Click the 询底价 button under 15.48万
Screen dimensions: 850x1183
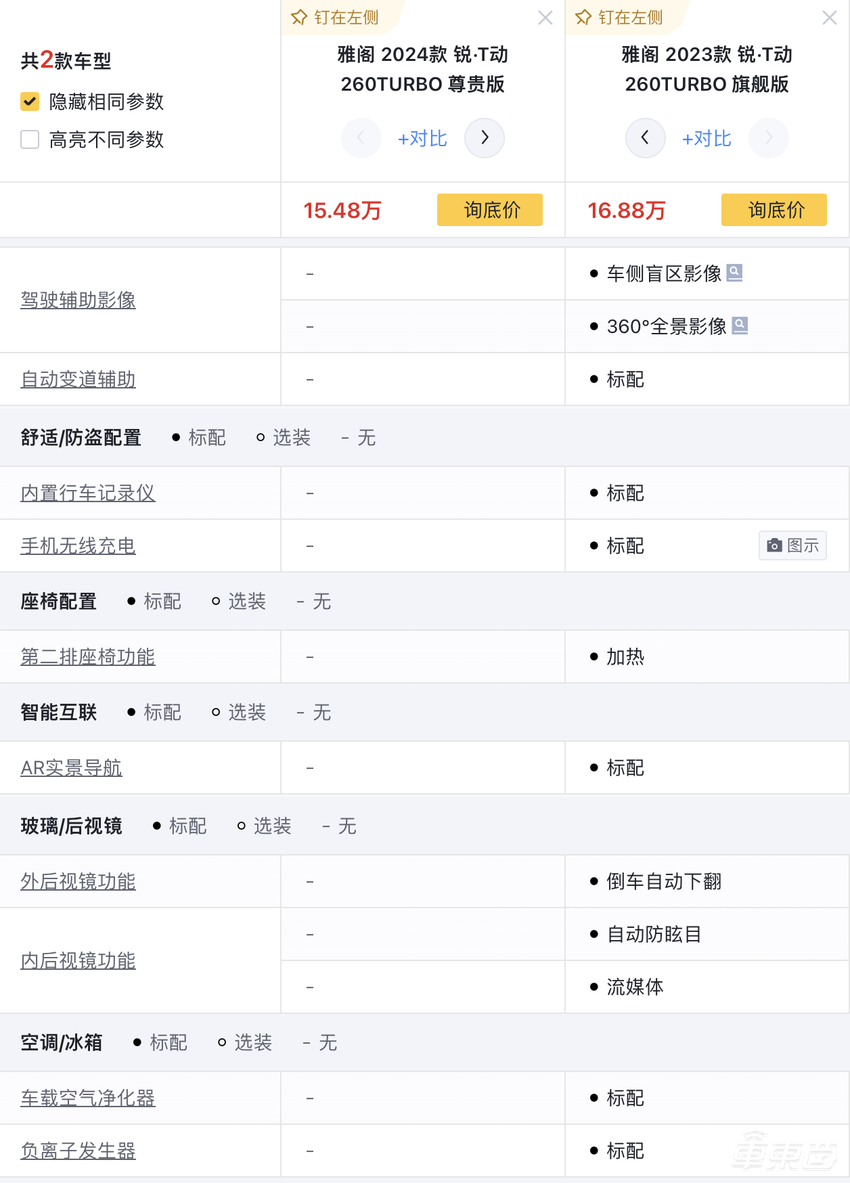coord(490,210)
